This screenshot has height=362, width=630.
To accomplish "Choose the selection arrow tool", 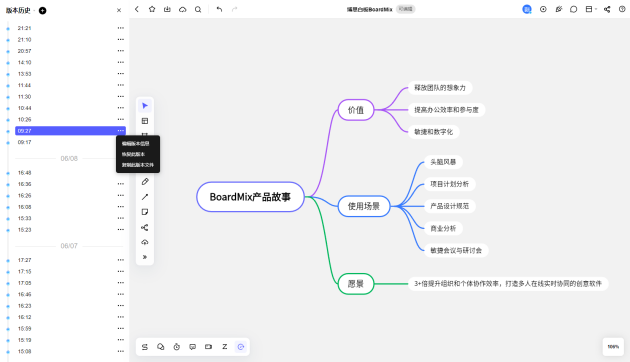I will tap(145, 106).
